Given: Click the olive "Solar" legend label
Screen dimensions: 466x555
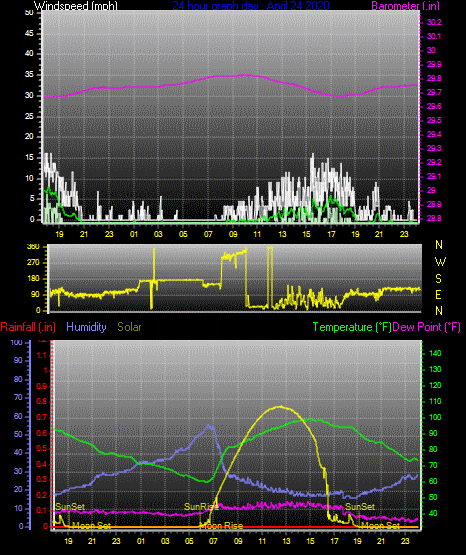Looking at the screenshot, I should point(129,327).
